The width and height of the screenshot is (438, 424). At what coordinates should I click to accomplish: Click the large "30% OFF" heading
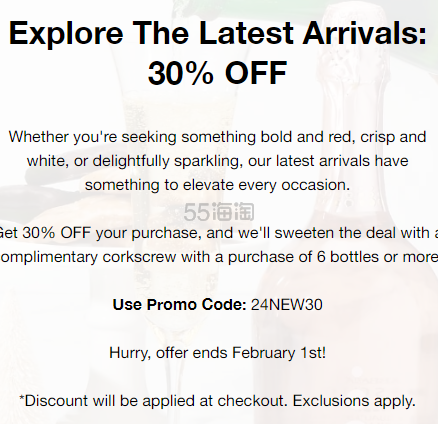tap(218, 73)
